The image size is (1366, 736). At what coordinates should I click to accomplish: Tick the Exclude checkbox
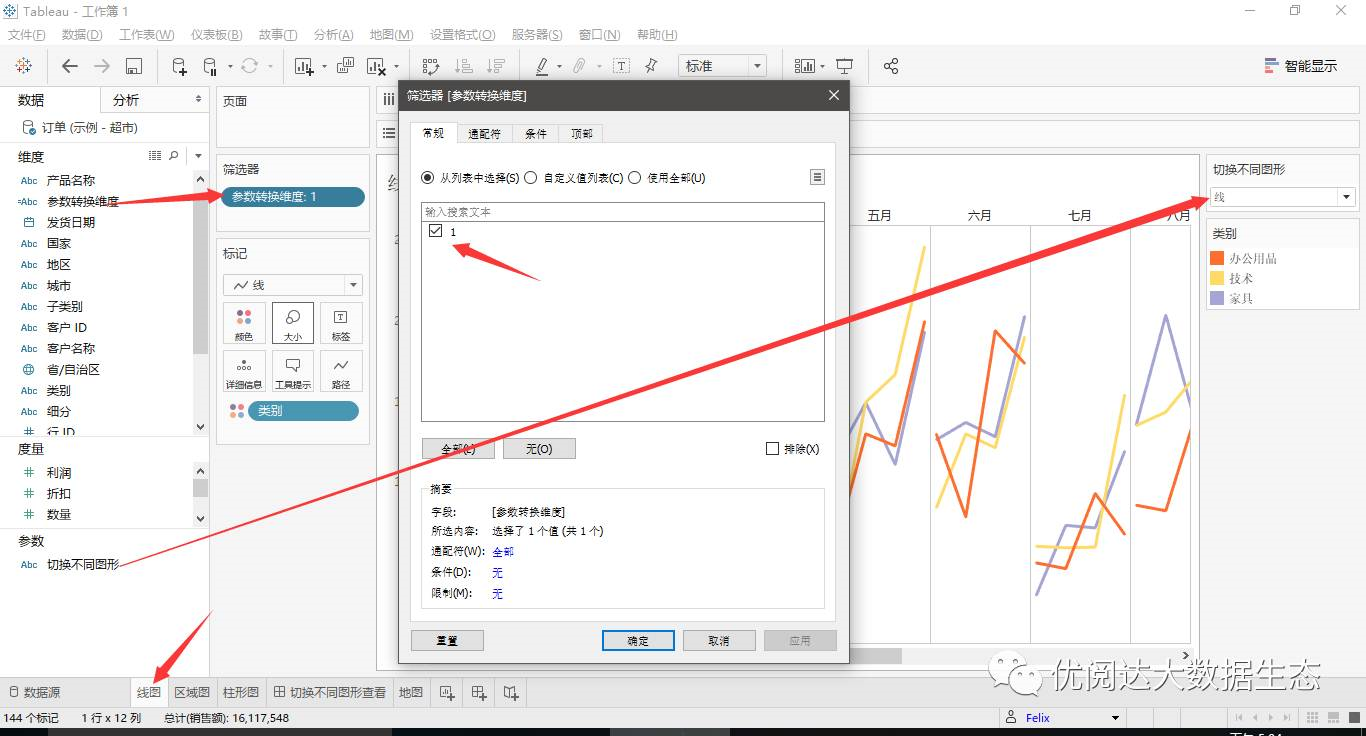pyautogui.click(x=772, y=449)
